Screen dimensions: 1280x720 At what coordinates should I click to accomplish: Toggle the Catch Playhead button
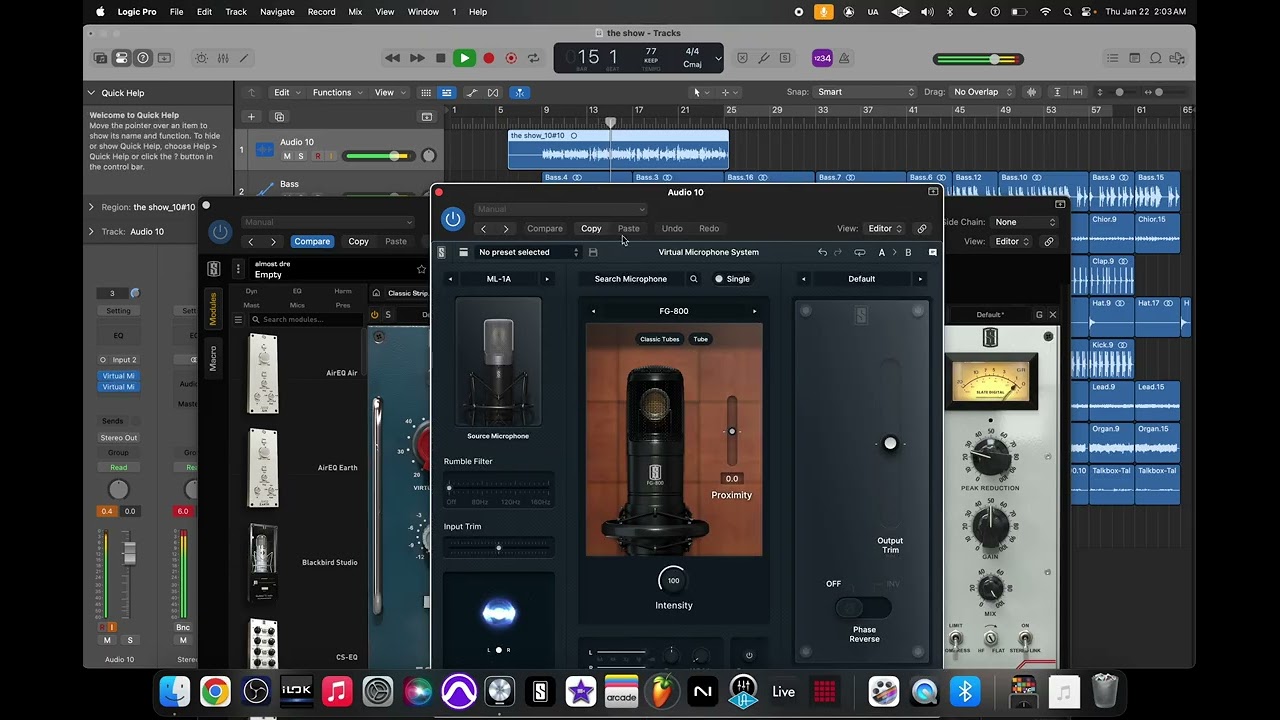[x=520, y=93]
